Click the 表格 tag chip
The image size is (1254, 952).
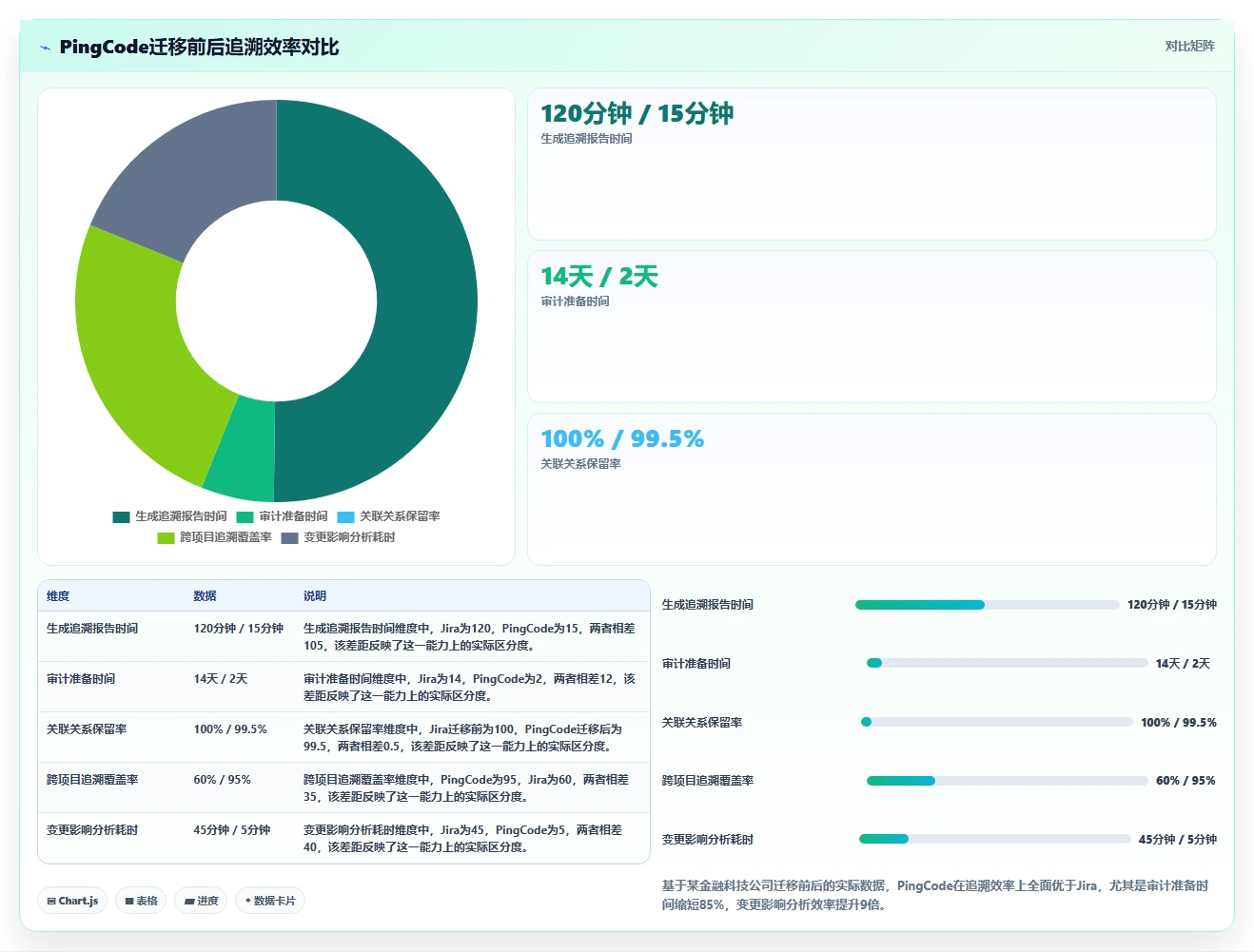141,901
